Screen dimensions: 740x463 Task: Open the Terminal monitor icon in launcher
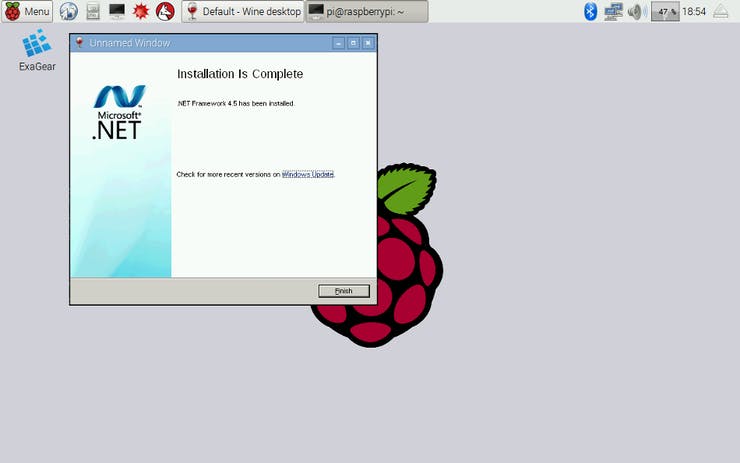pyautogui.click(x=117, y=12)
